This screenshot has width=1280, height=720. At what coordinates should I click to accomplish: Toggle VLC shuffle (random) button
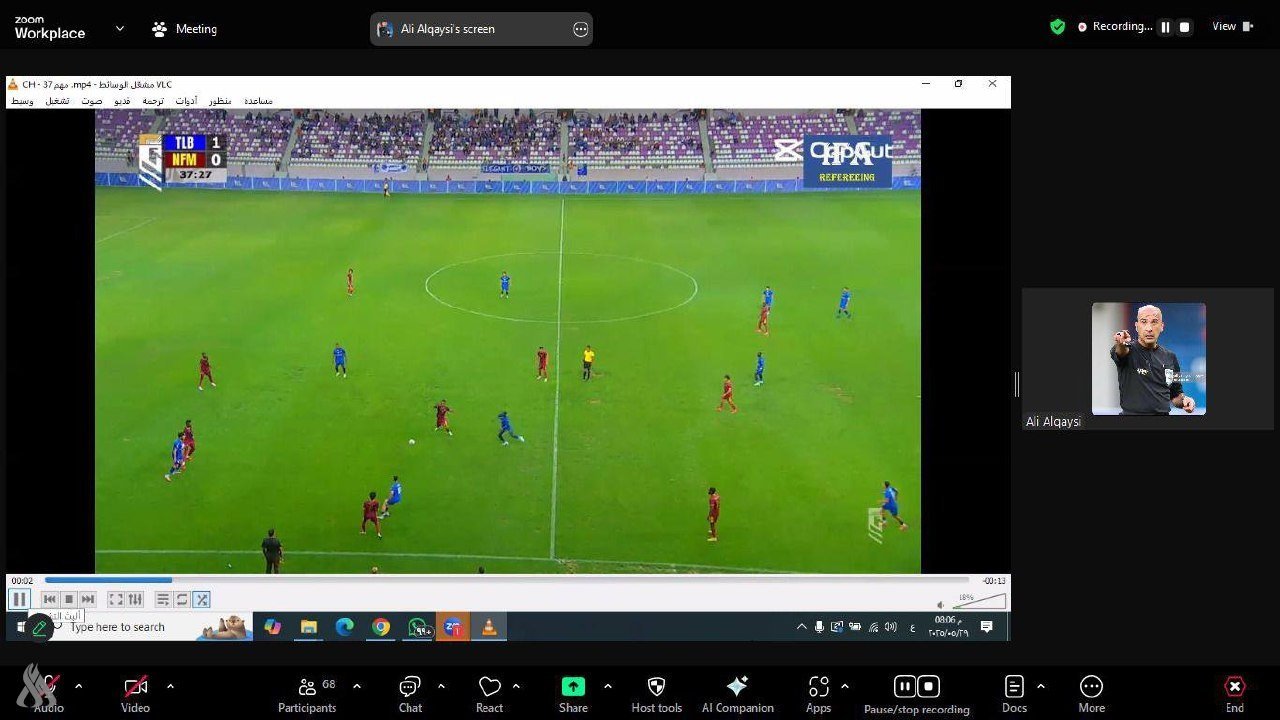[x=202, y=599]
